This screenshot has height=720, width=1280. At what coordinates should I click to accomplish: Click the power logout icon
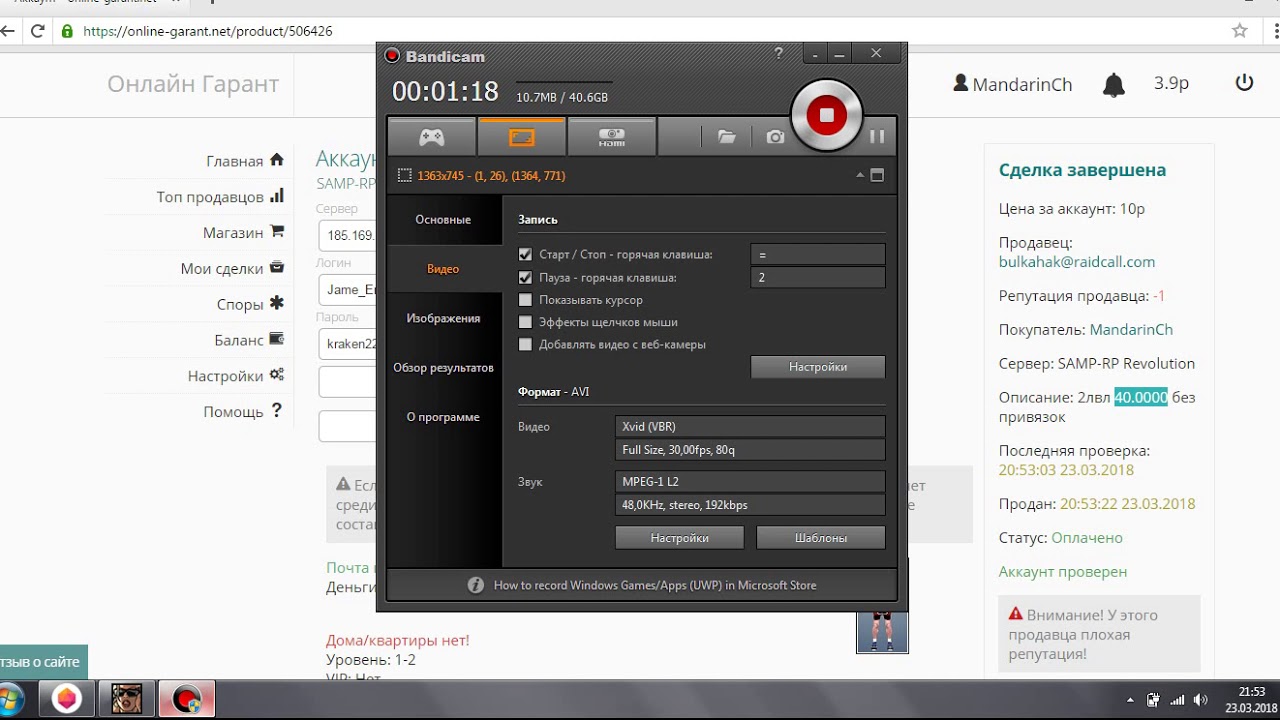(x=1244, y=83)
